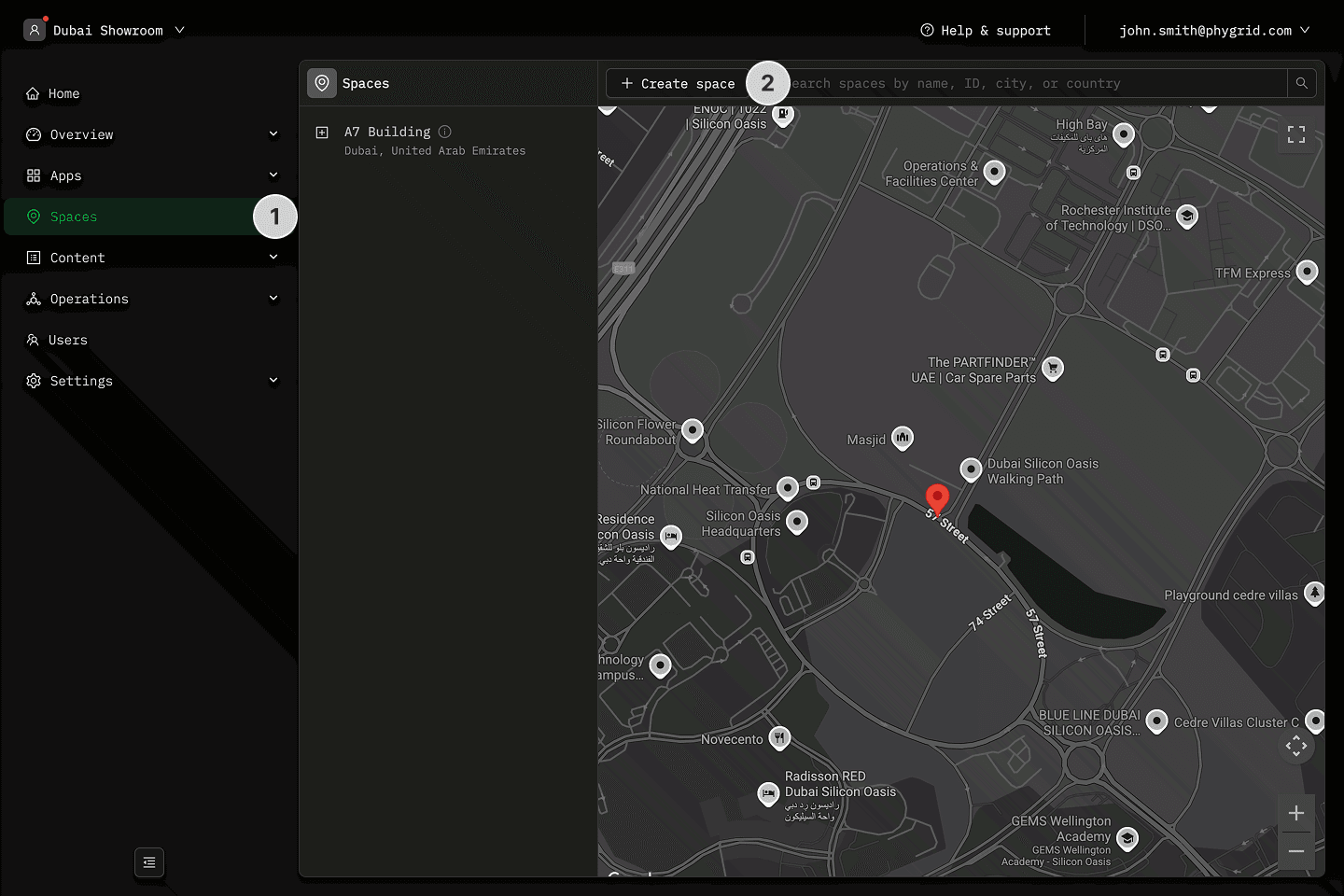The width and height of the screenshot is (1344, 896).
Task: Click Create space button
Action: point(679,83)
